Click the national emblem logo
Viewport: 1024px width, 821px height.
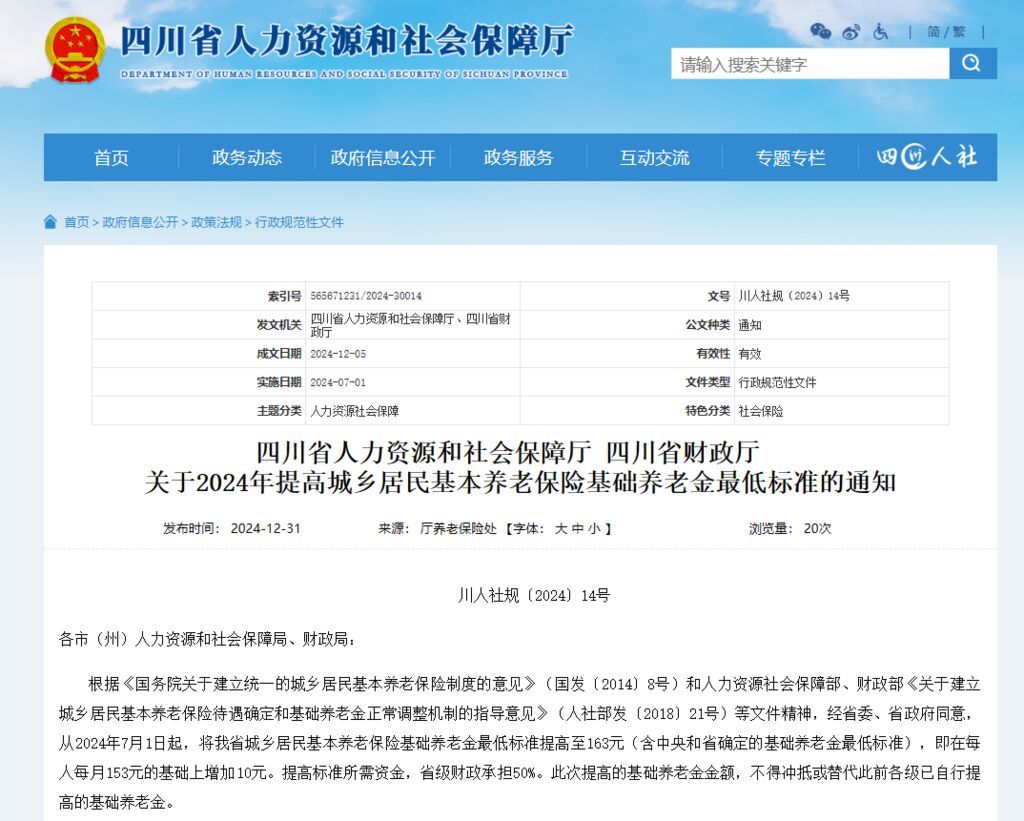tap(75, 49)
